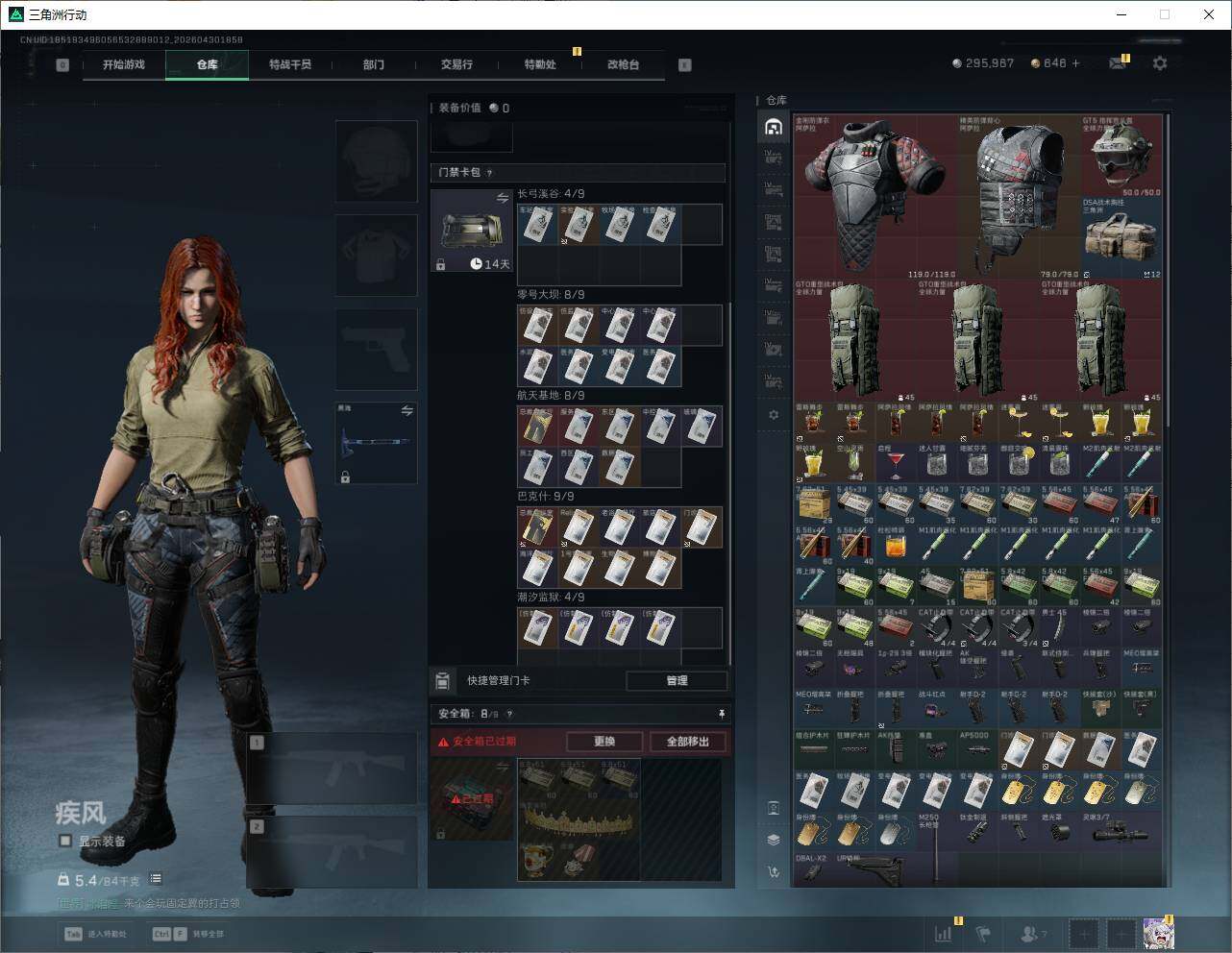1232x953 pixels.
Task: Click the 巴克什: 9/9 section label
Action: click(546, 497)
